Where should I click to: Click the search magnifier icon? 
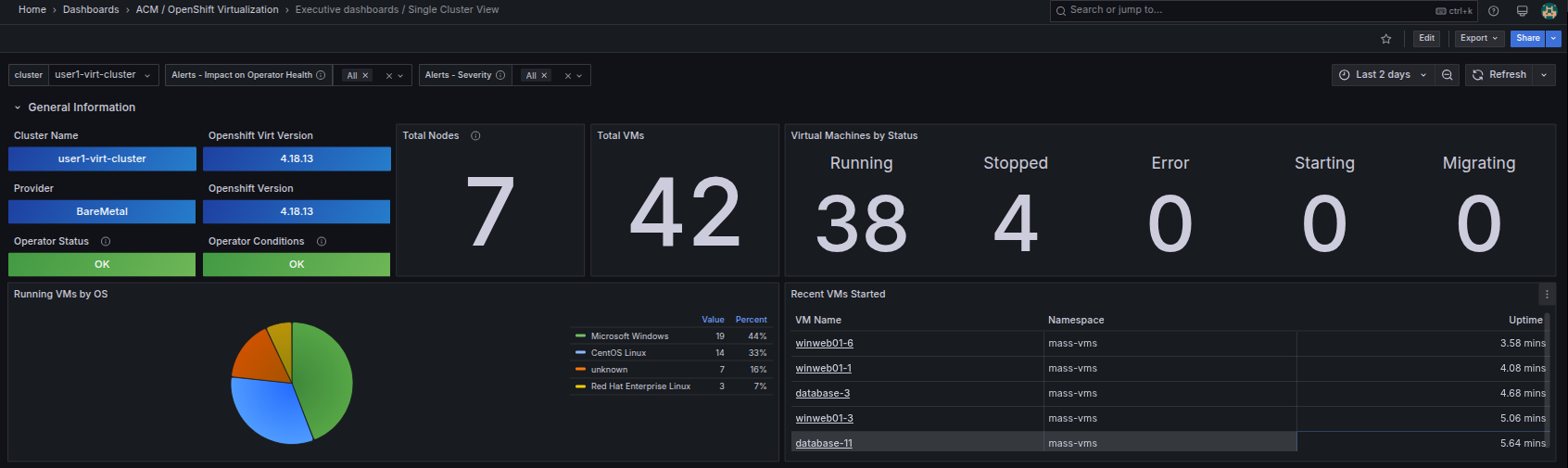click(1060, 11)
